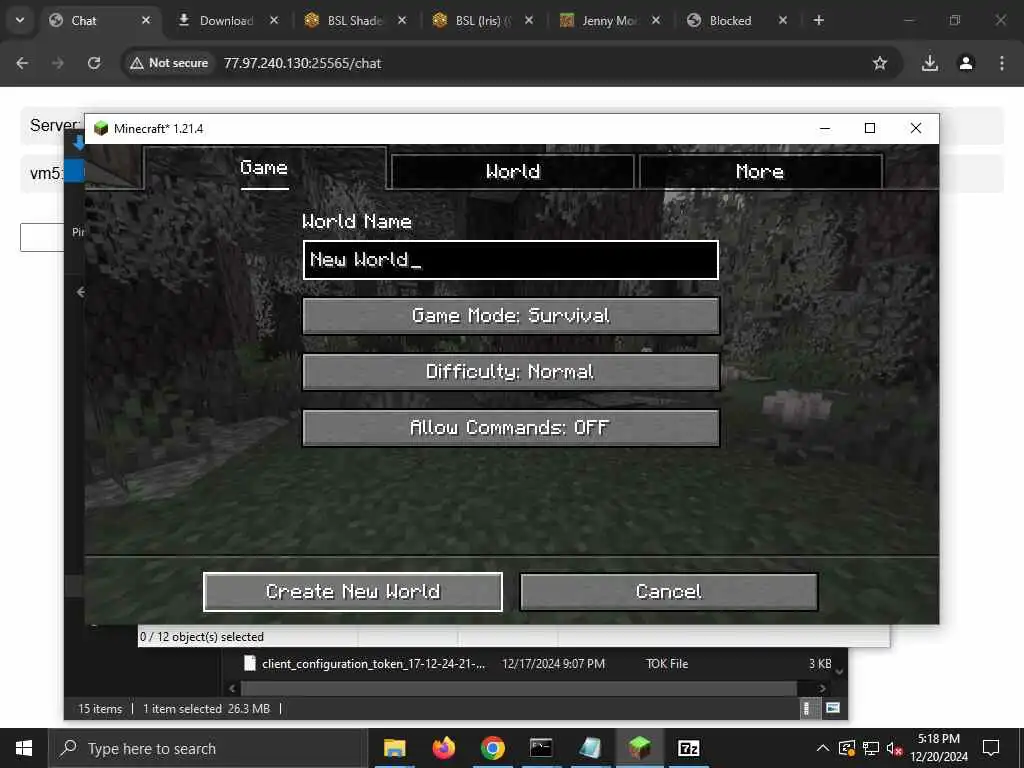Image resolution: width=1024 pixels, height=768 pixels.
Task: Go forward in Chrome
Action: pos(58,63)
